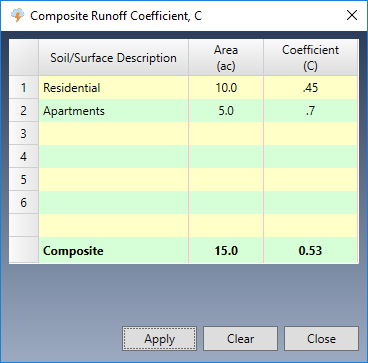Click empty description cell in row 6
Screen dimensions: 368x363
pyautogui.click(x=114, y=203)
